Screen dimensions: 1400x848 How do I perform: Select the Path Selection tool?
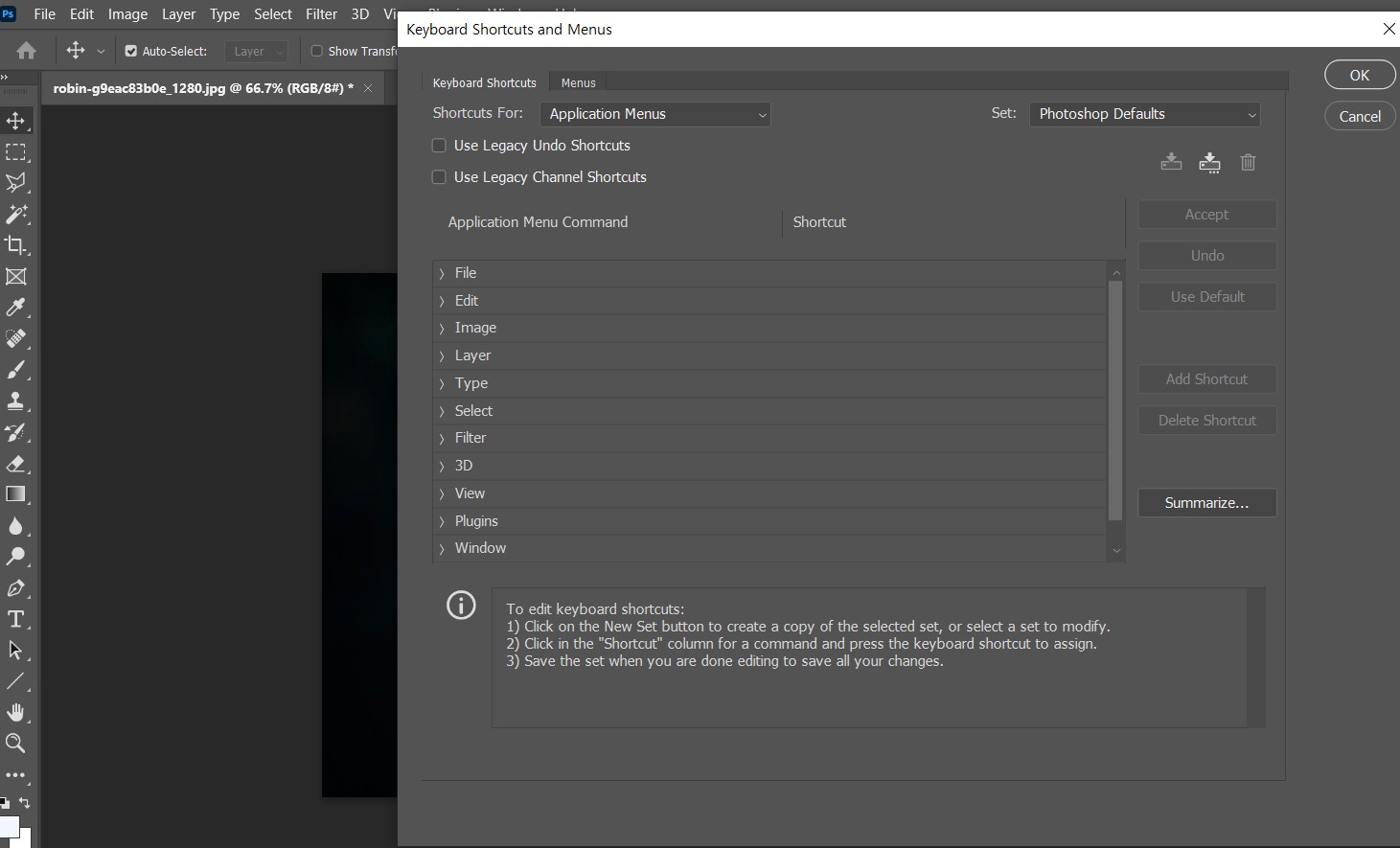(16, 651)
